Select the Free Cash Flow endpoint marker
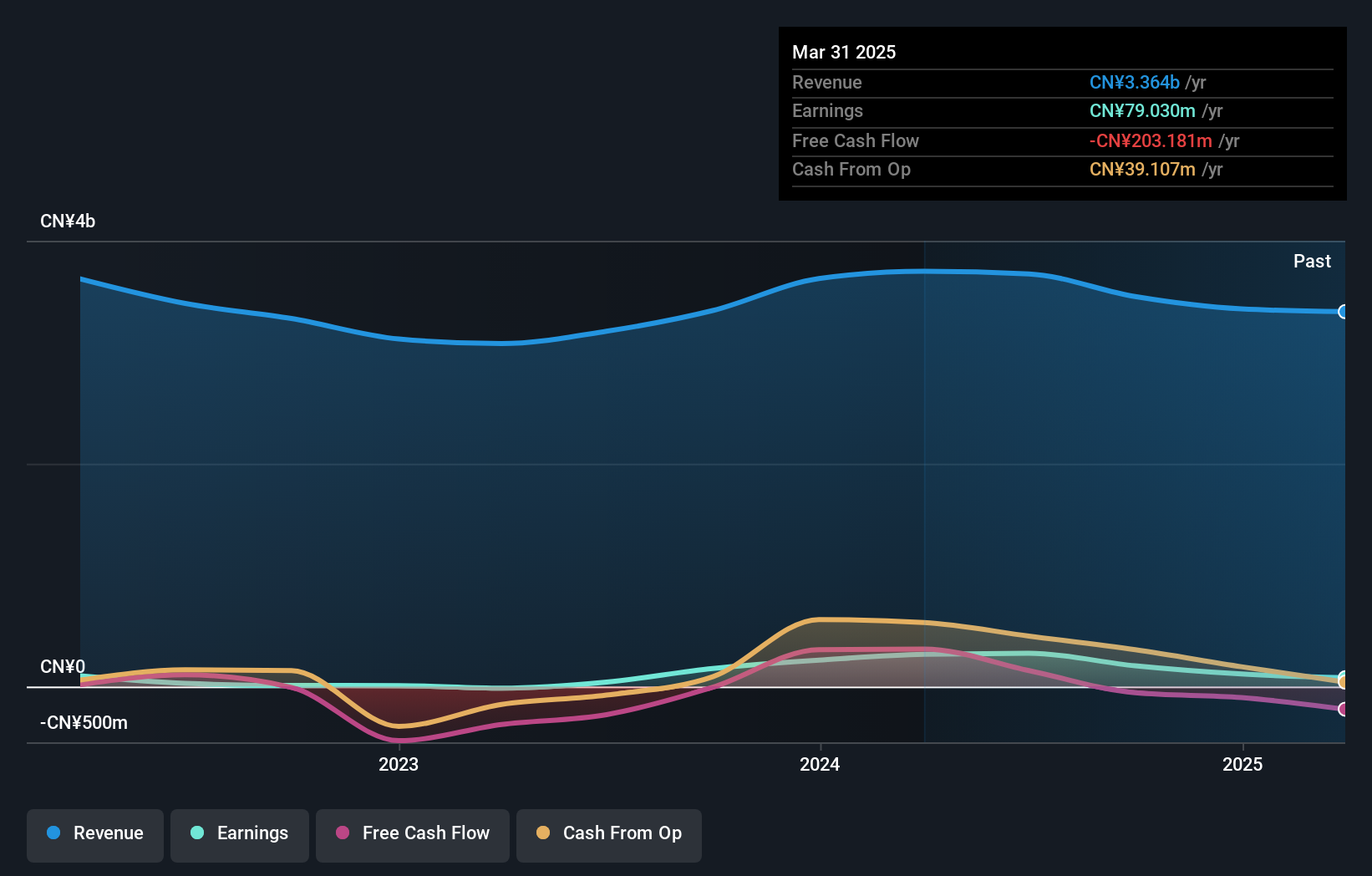 (x=1344, y=709)
